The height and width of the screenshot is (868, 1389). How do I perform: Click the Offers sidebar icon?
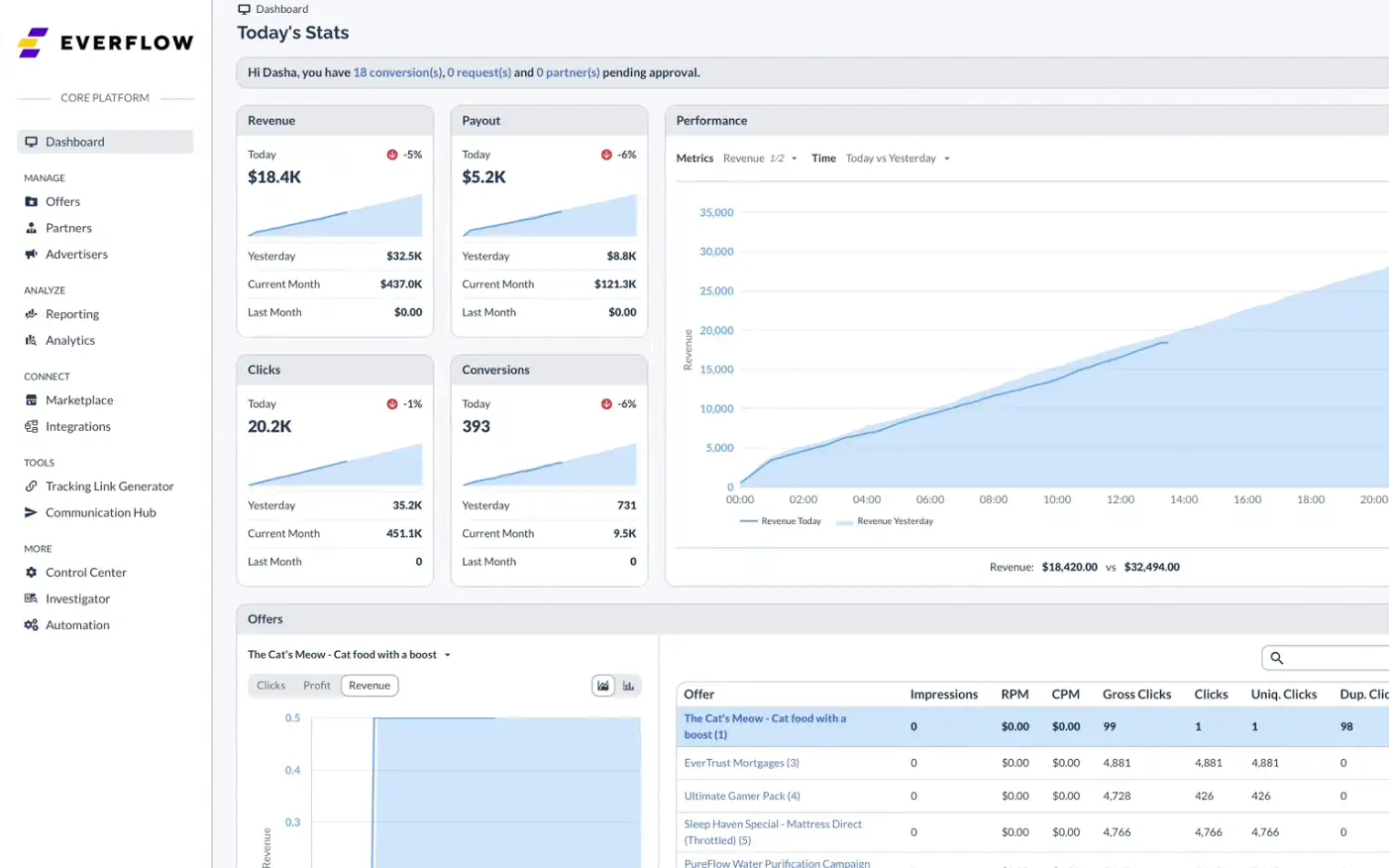tap(31, 201)
